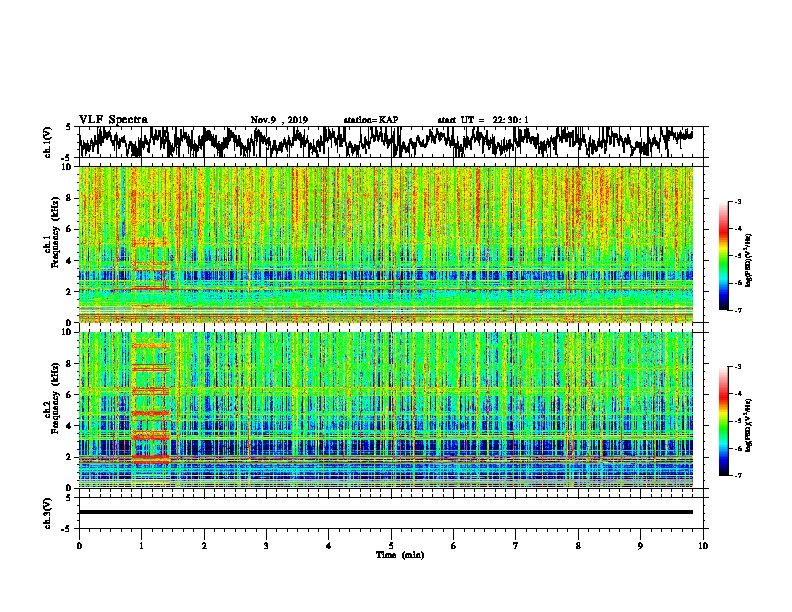Click the red 9 kHz burst in ch.2 spectrogram
The image size is (792, 612).
(151, 346)
